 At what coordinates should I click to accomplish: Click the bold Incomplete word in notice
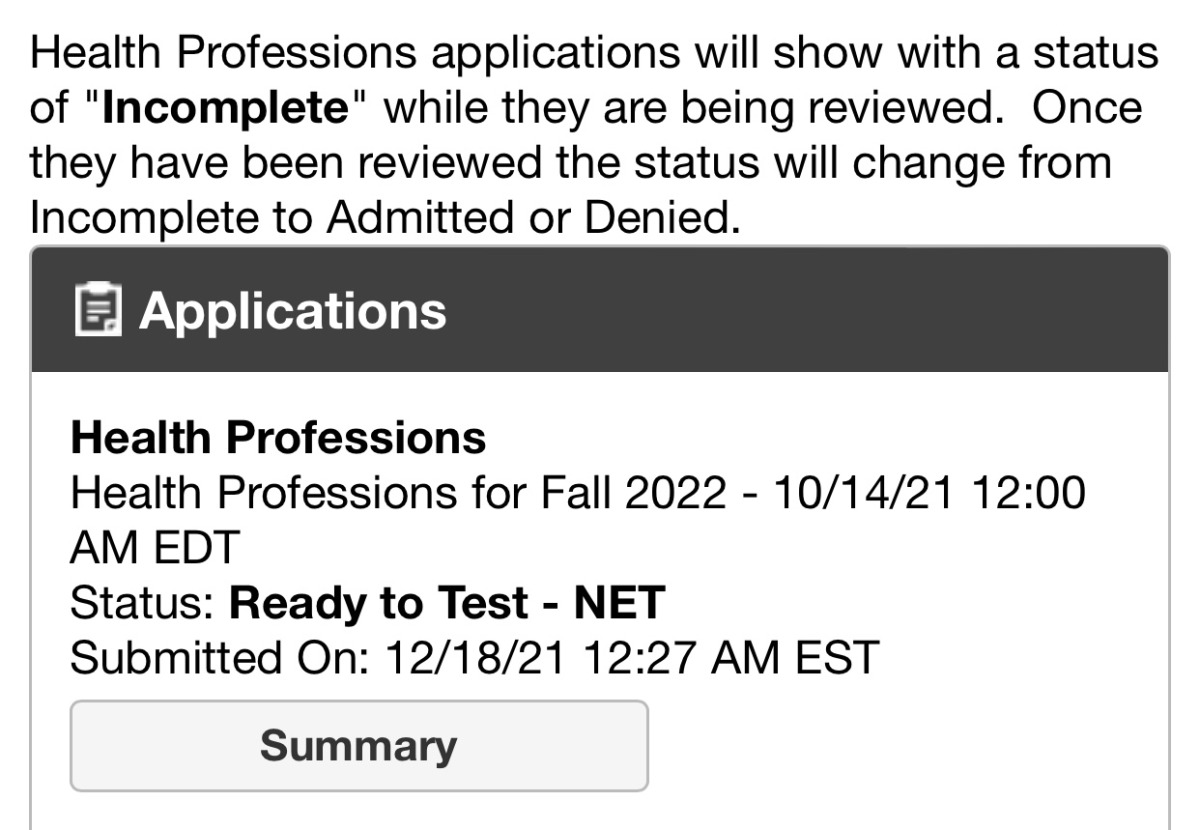[224, 107]
